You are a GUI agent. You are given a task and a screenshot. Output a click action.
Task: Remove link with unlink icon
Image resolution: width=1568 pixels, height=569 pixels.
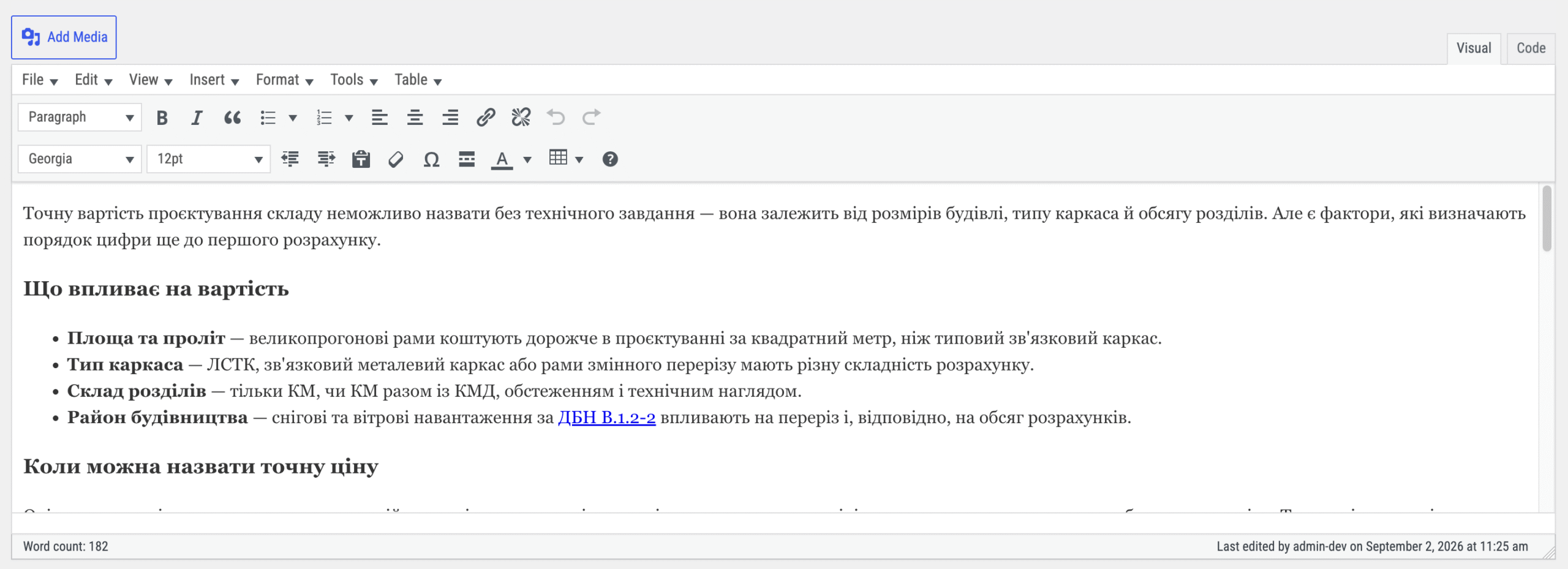pos(521,117)
